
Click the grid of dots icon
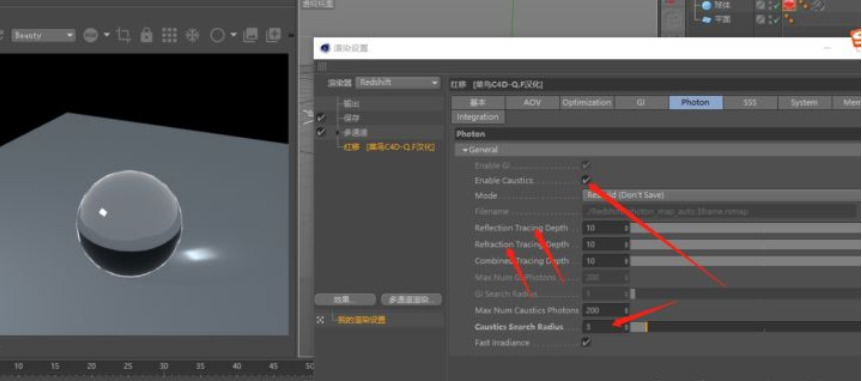[169, 36]
